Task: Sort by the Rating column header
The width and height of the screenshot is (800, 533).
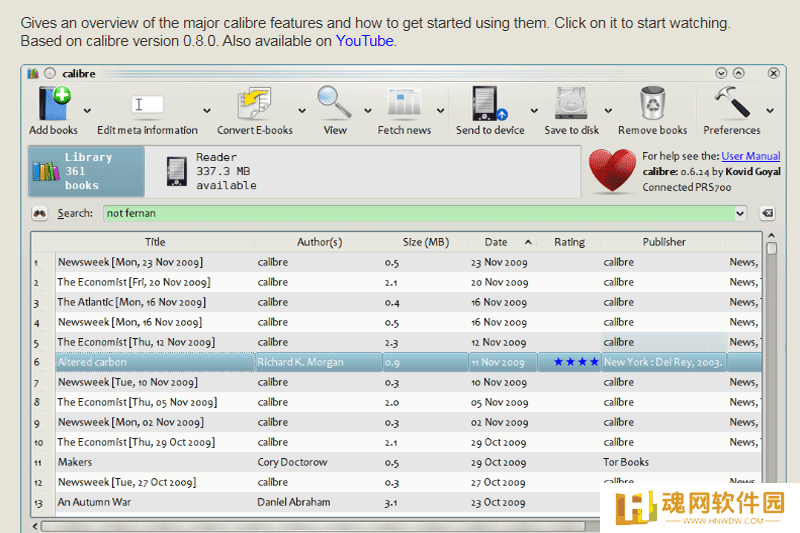Action: pyautogui.click(x=569, y=242)
